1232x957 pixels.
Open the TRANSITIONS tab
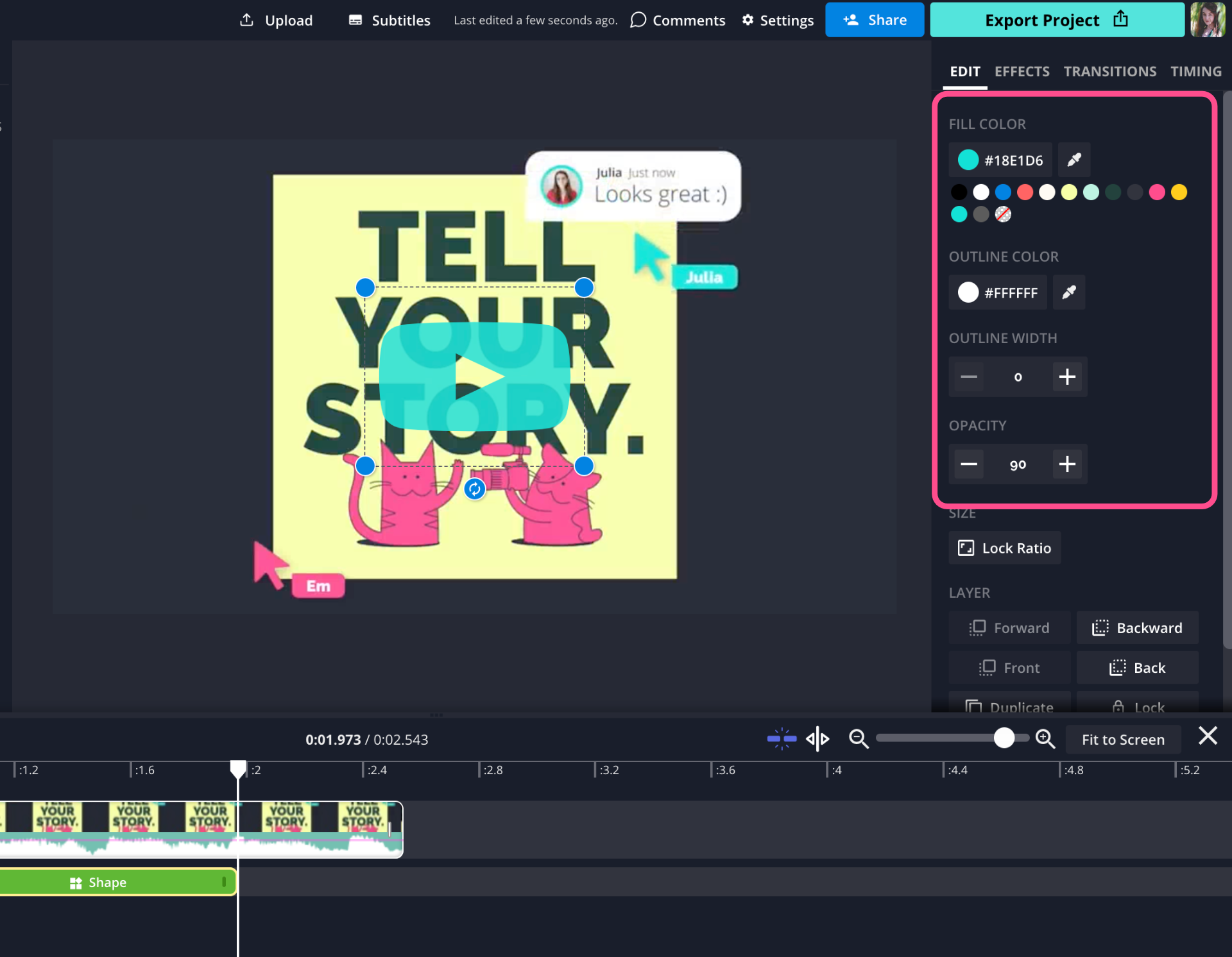(x=1109, y=71)
